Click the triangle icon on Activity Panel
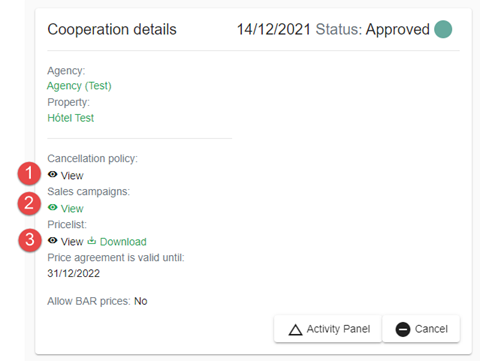 pos(295,329)
